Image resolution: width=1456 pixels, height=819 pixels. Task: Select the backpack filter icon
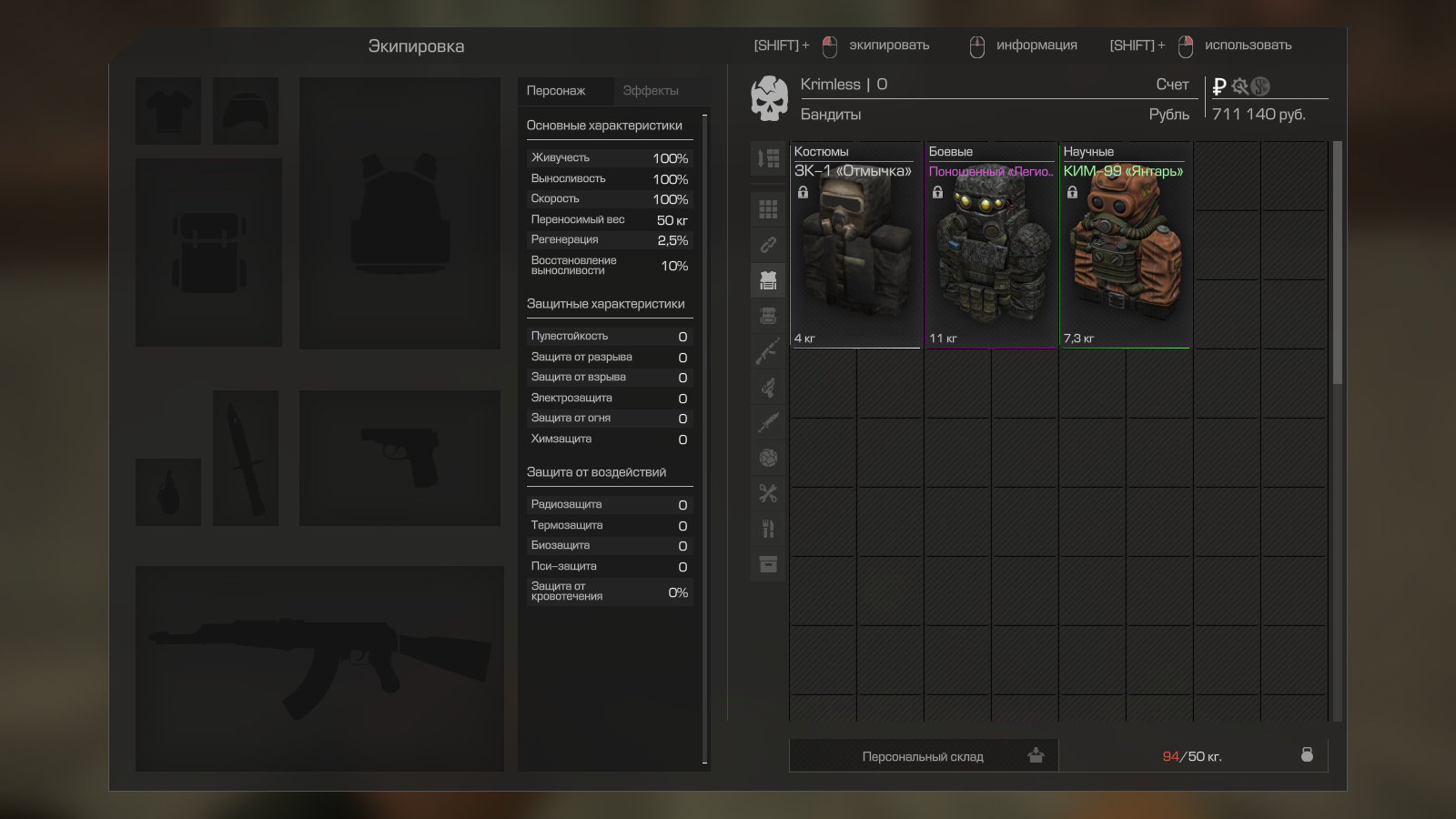[768, 316]
